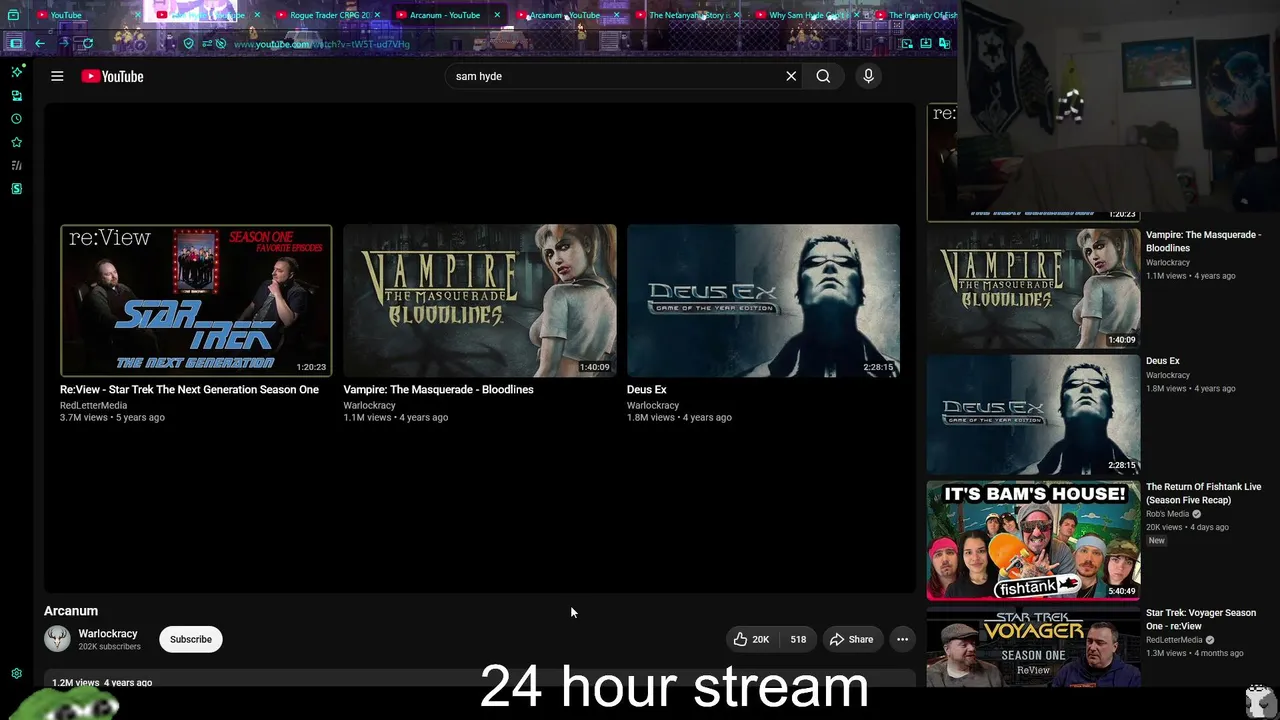Open the Warlockracy channel avatar
This screenshot has width=1280, height=720.
tap(58, 639)
